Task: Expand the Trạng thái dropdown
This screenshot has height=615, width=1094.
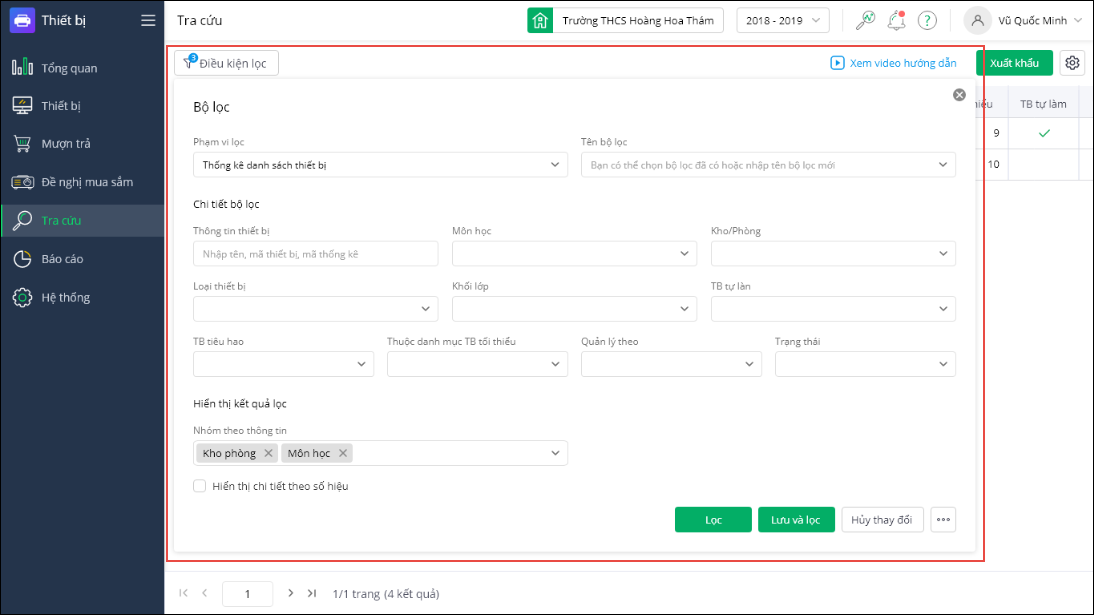Action: pyautogui.click(x=865, y=365)
